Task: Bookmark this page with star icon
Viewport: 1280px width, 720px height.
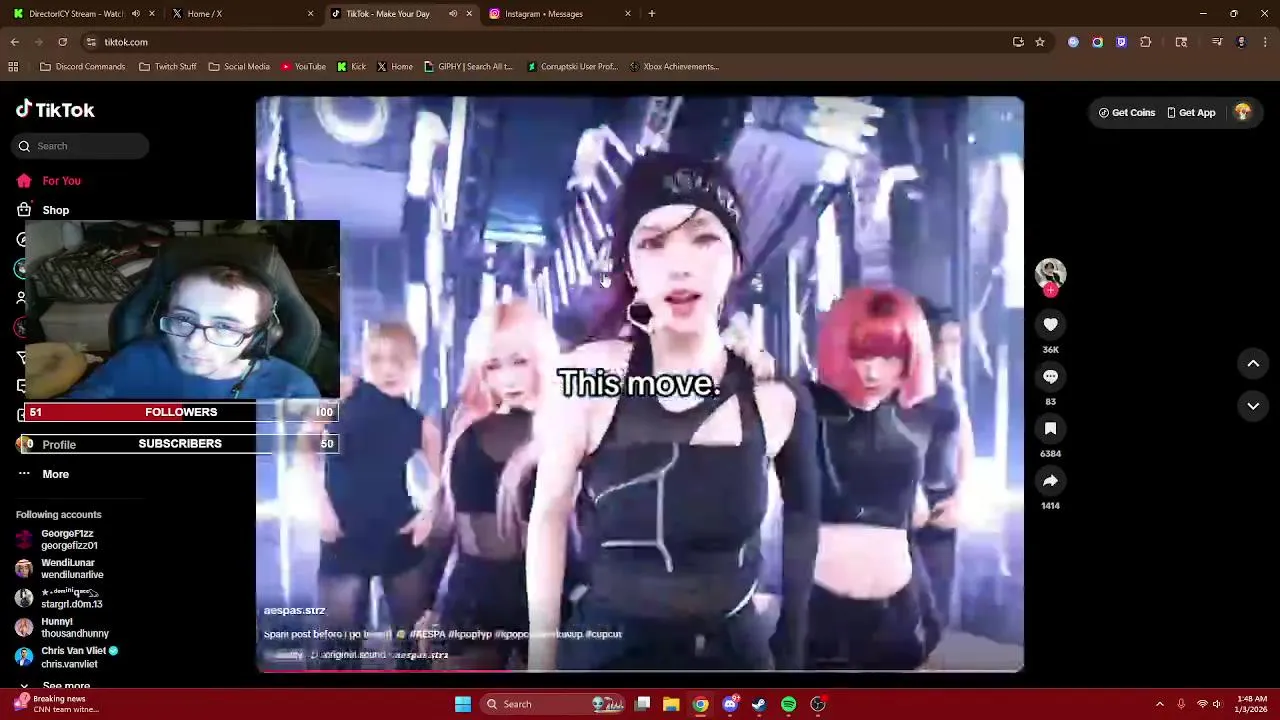Action: 1040,42
